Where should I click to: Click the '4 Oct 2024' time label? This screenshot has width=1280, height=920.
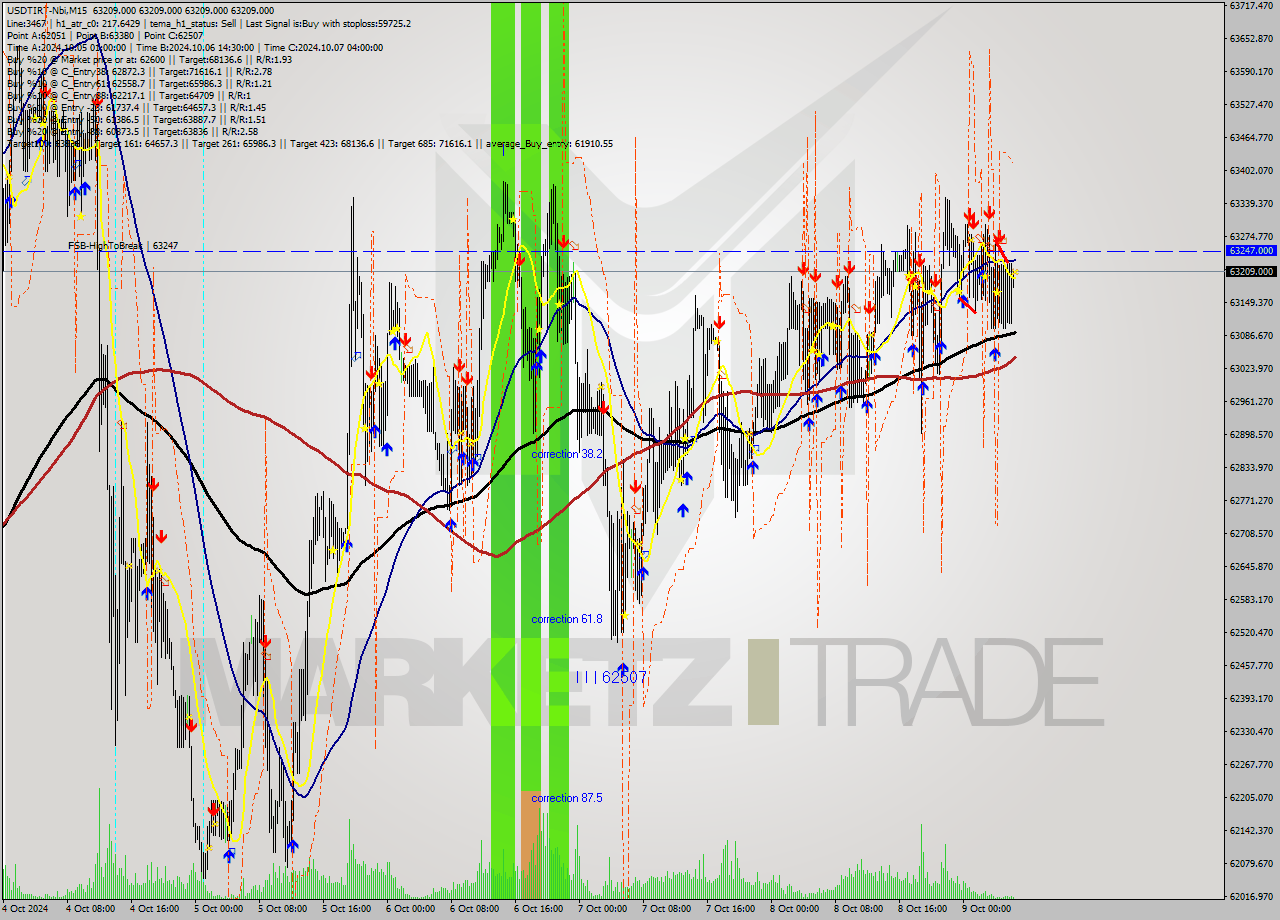click(27, 909)
